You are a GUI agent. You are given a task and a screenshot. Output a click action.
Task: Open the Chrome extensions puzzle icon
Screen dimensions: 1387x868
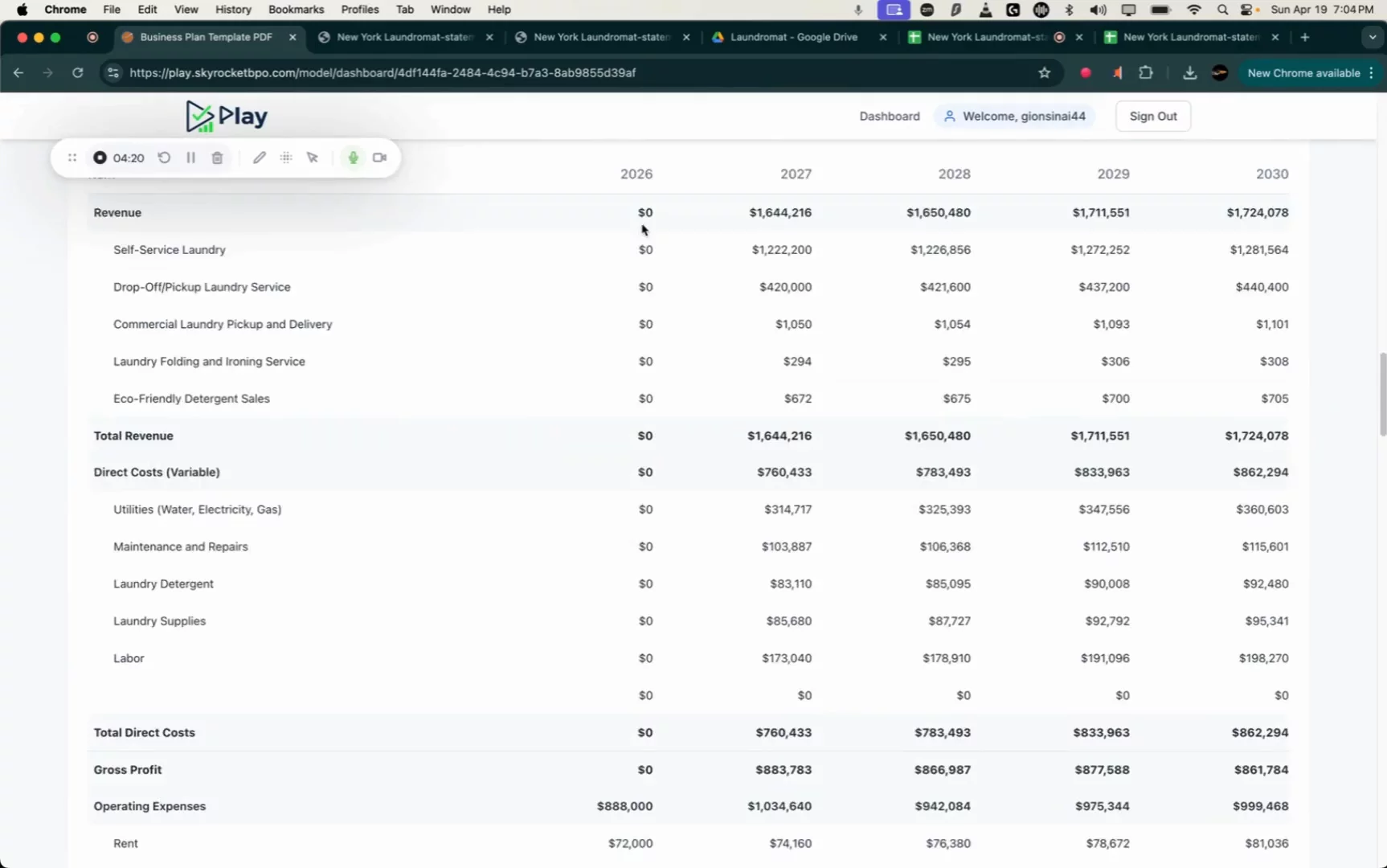pos(1146,72)
